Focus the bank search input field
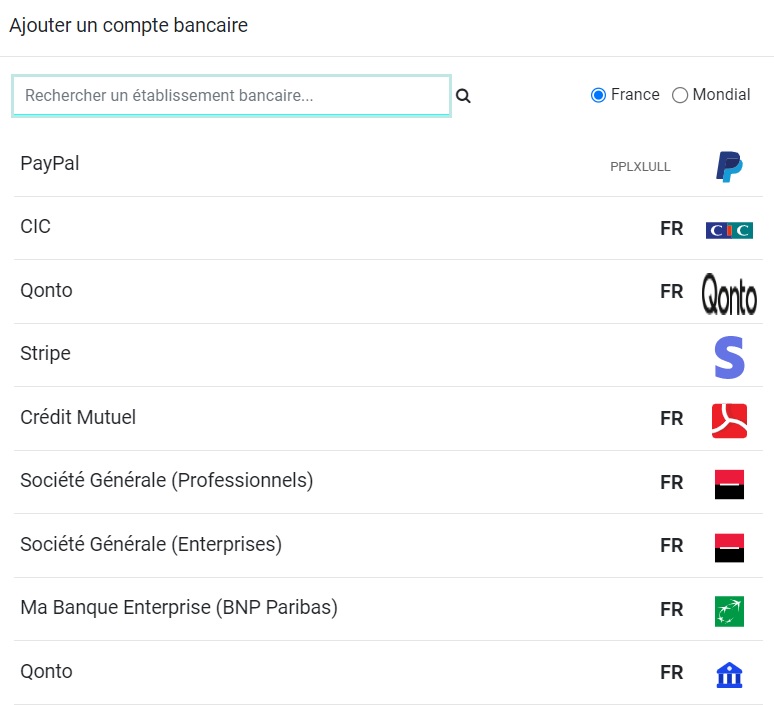This screenshot has width=774, height=705. click(231, 96)
